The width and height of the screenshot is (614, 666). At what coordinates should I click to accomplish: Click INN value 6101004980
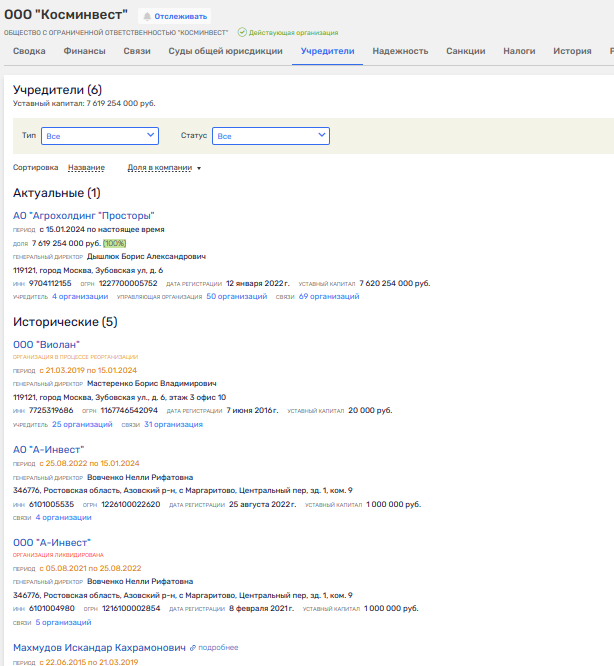52,608
